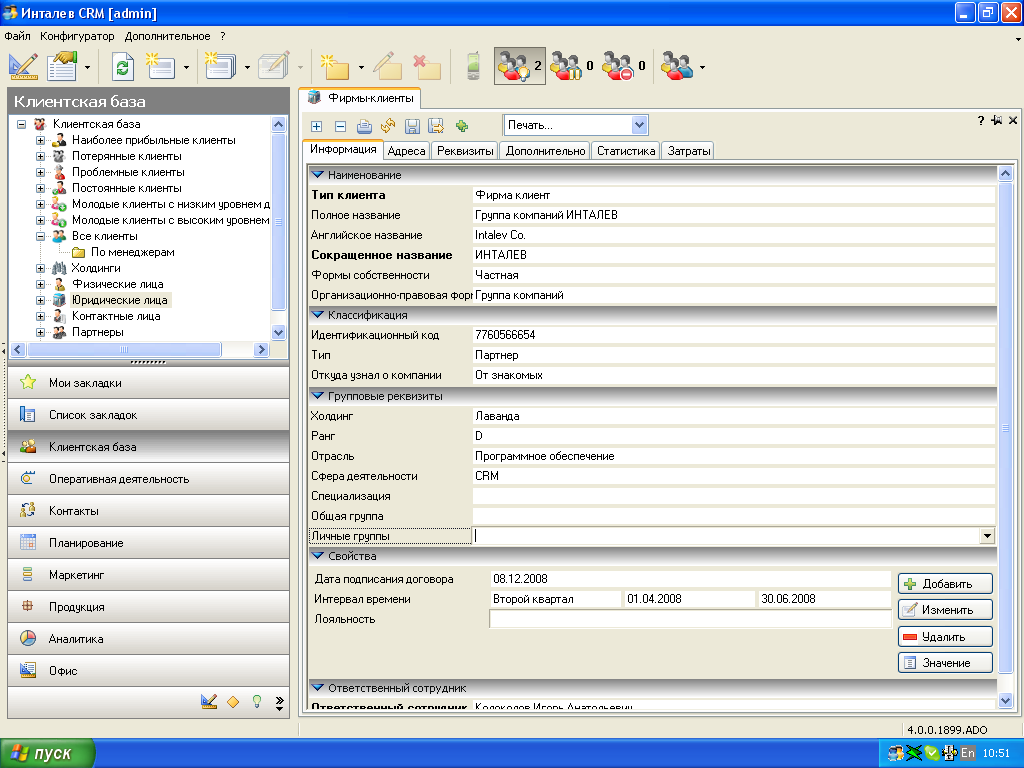Click the mobile phone icon in toolbar
1024x768 pixels.
474,67
